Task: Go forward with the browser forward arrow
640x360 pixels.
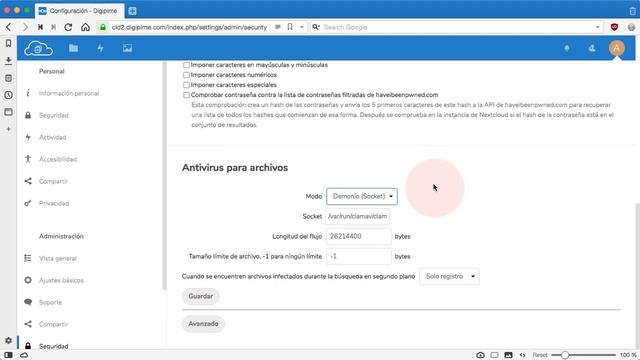Action: (x=25, y=27)
